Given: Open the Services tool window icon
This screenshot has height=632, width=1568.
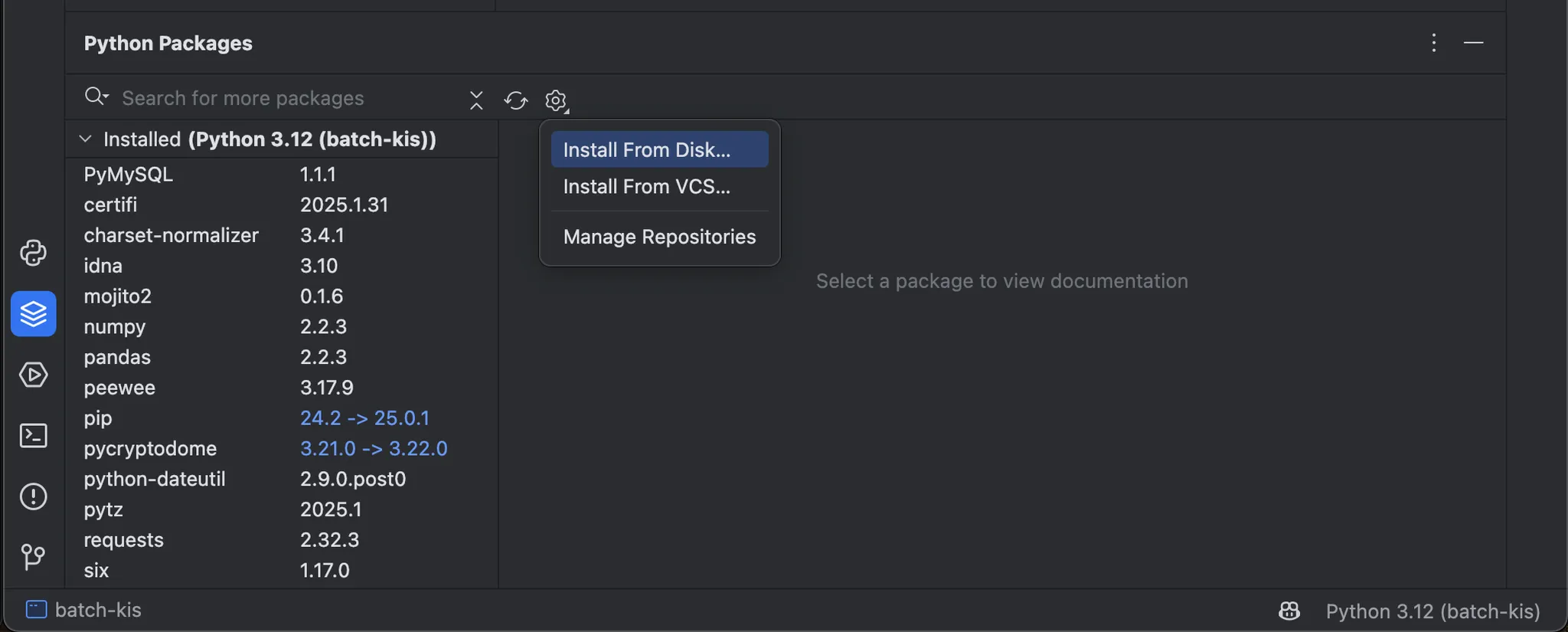Looking at the screenshot, I should pyautogui.click(x=33, y=375).
